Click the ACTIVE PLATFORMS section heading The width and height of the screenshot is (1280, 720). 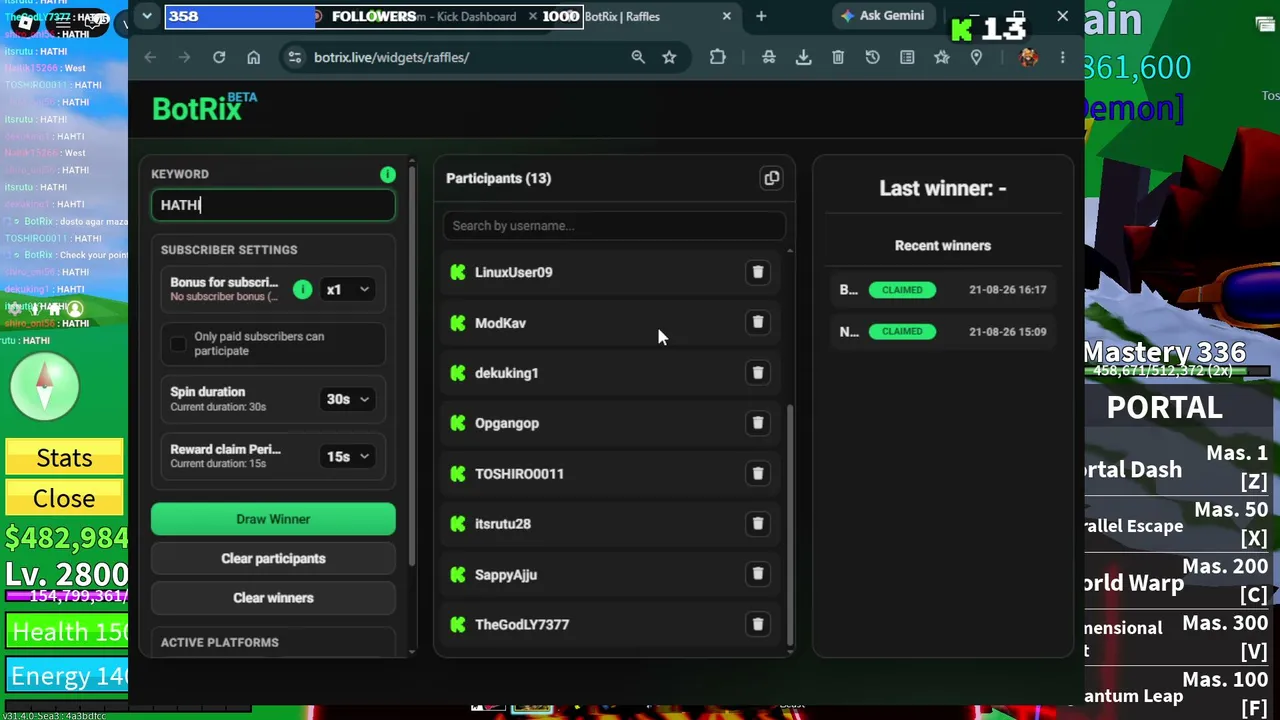[x=220, y=642]
